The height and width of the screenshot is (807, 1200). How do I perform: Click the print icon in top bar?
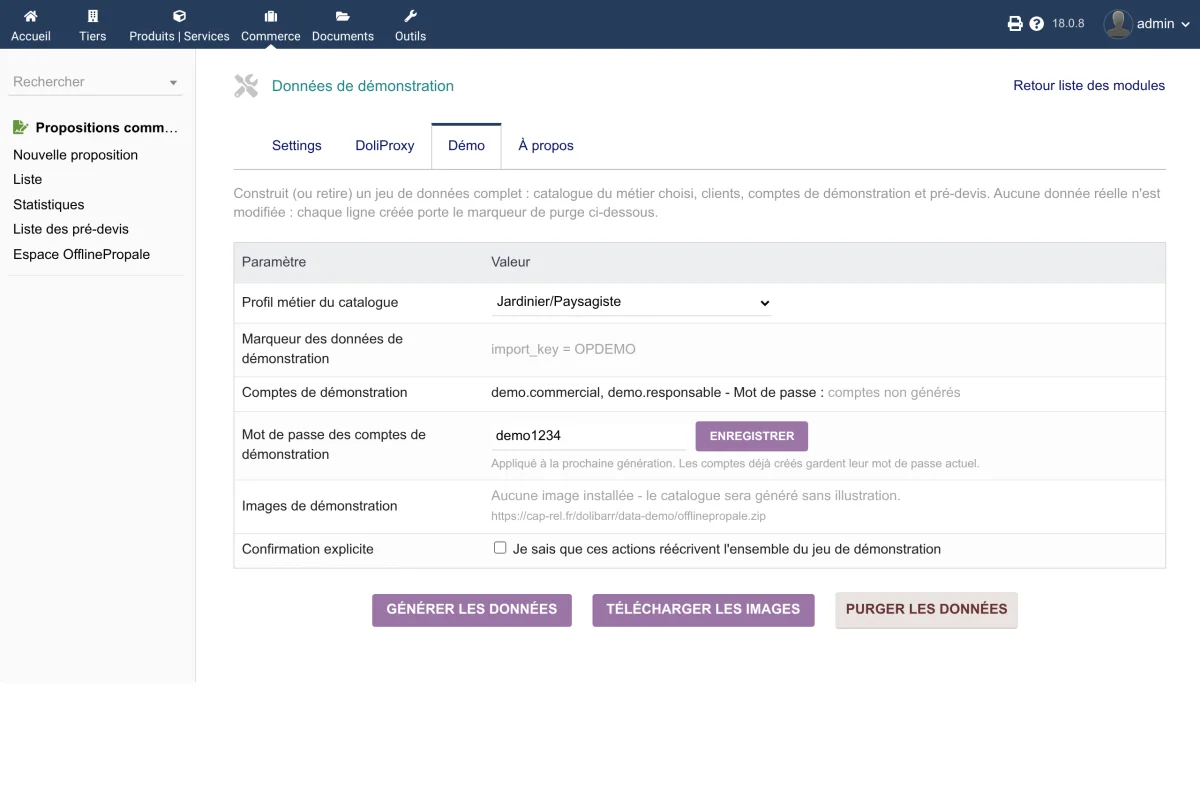click(1015, 24)
